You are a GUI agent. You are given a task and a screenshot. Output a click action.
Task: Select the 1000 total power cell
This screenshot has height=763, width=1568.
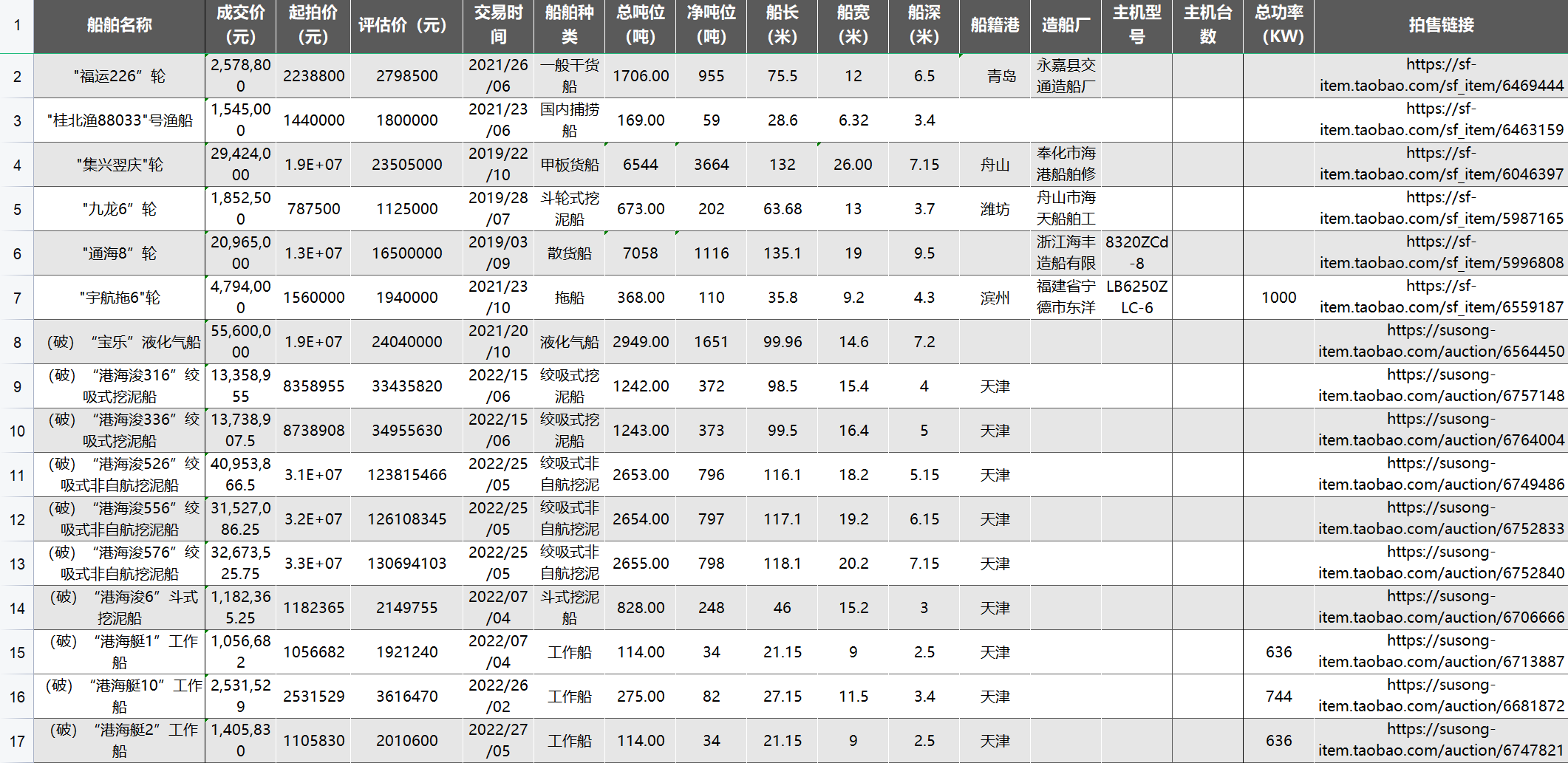click(1278, 297)
